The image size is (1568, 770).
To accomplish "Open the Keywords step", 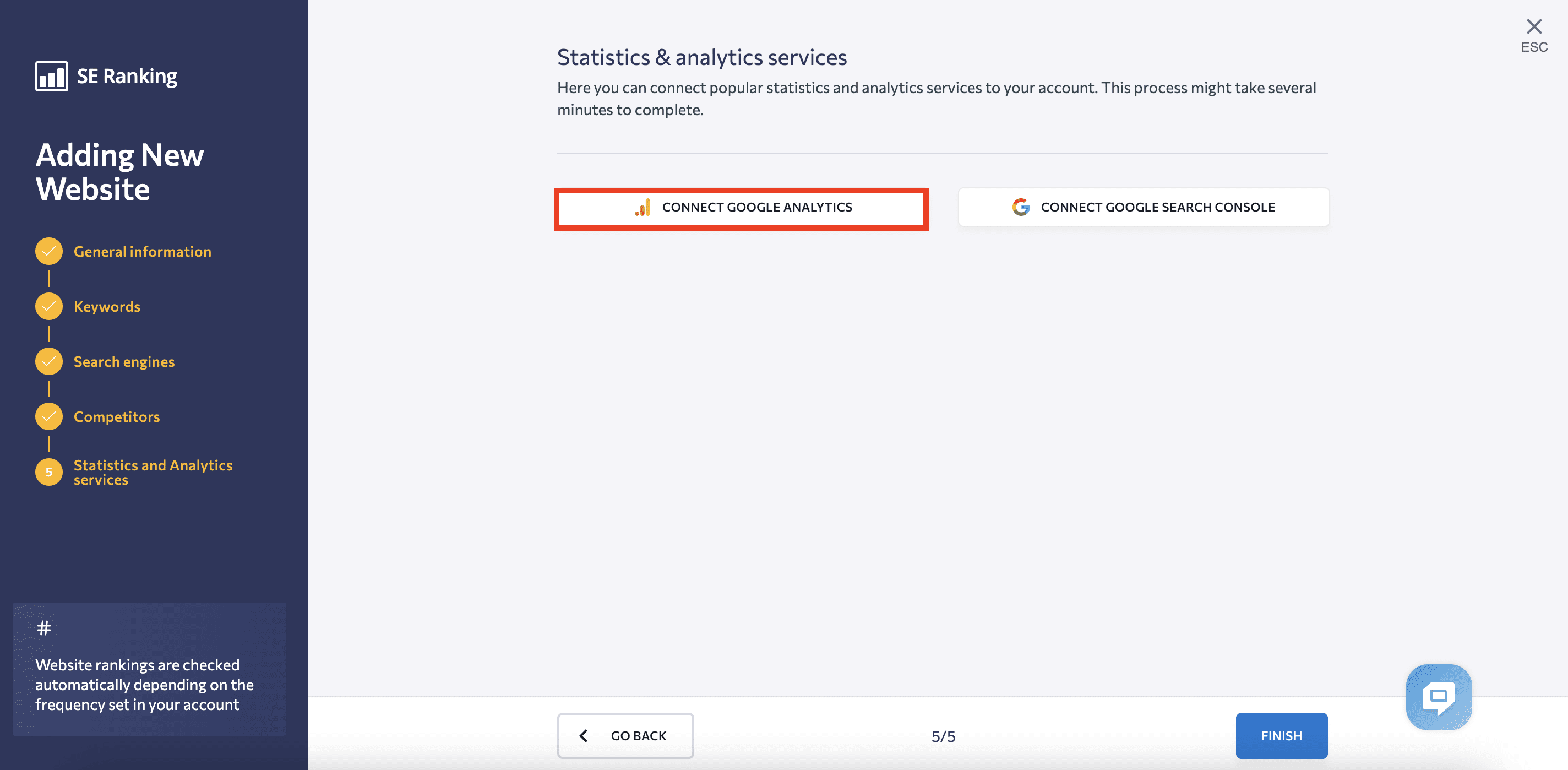I will [107, 306].
